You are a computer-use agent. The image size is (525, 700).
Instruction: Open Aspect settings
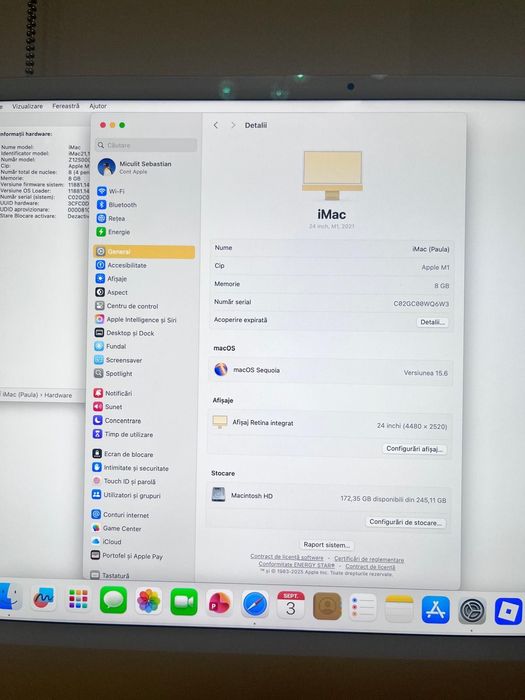(112, 292)
